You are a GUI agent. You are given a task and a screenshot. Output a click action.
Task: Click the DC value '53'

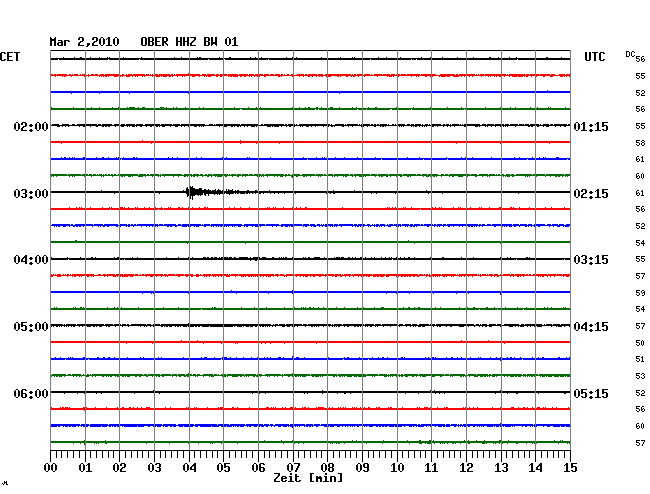640,376
